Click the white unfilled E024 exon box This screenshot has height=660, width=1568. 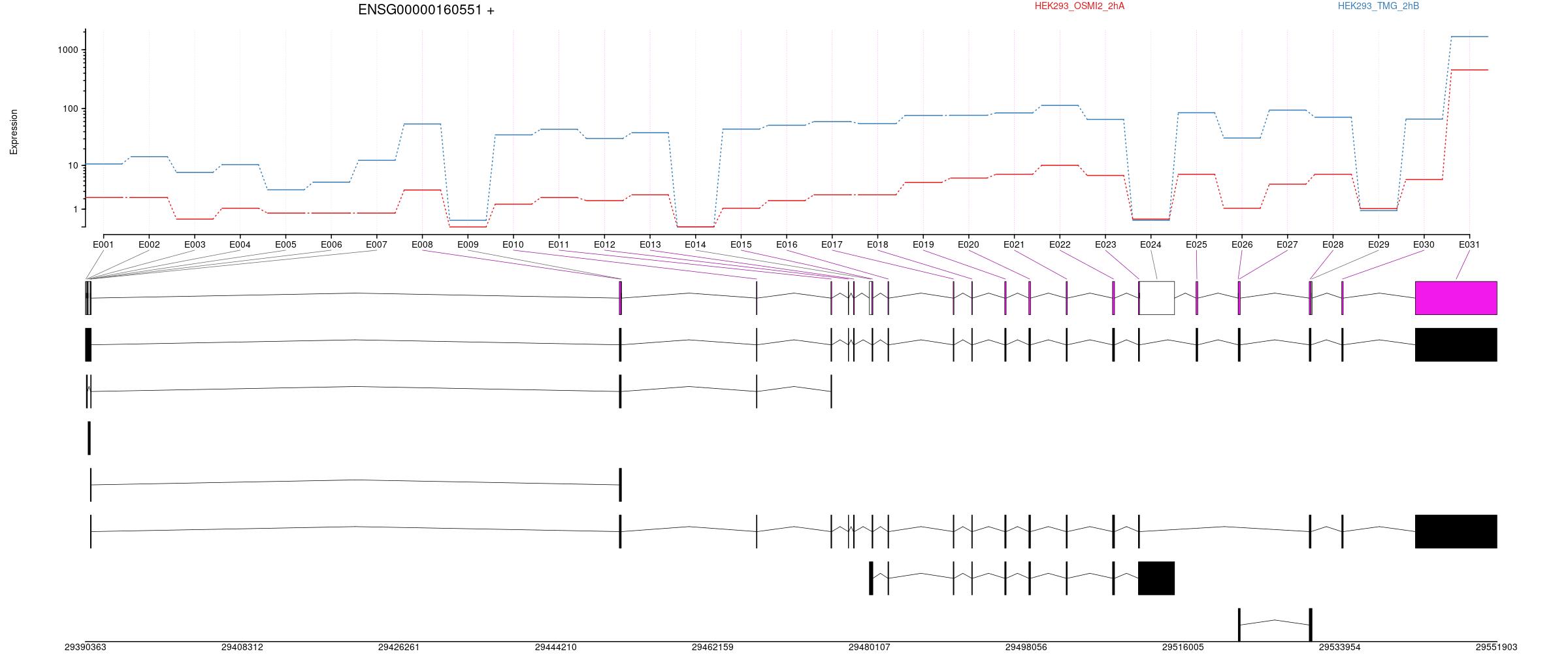coord(1156,298)
